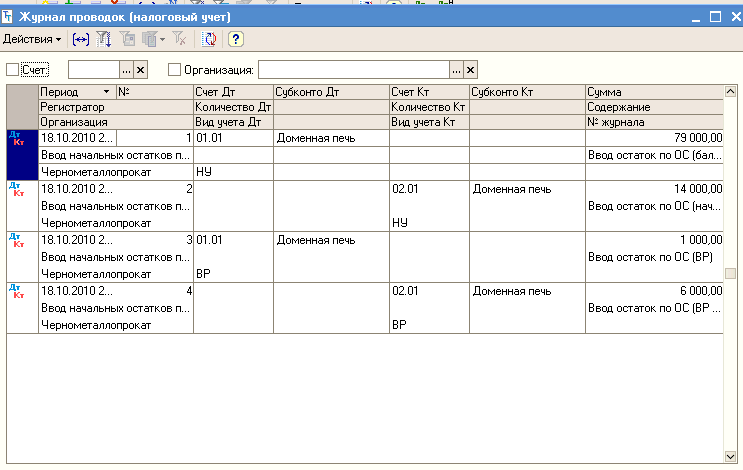Click the refresh list icon
The image size is (743, 470).
[x=209, y=39]
